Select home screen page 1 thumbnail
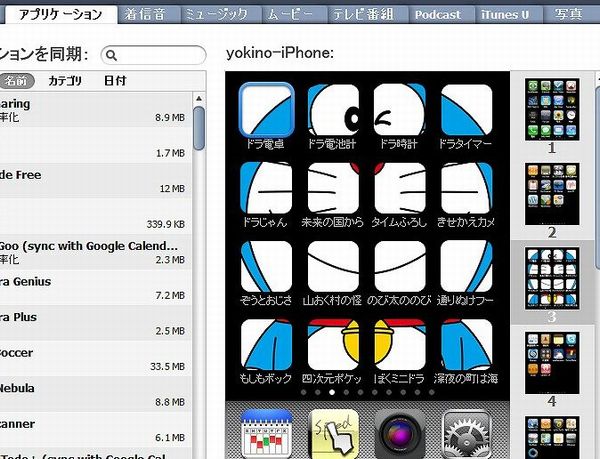Viewport: 600px width, 459px height. point(552,109)
